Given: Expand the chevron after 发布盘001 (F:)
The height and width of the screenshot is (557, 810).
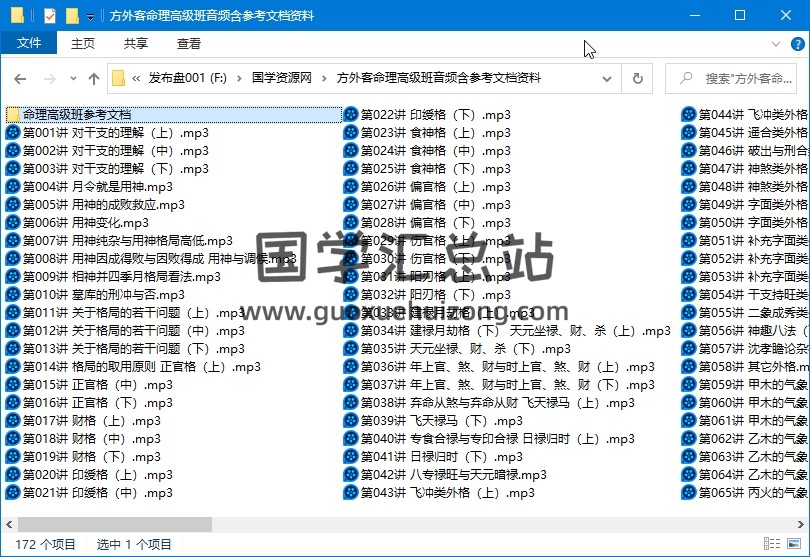Looking at the screenshot, I should pos(239,79).
